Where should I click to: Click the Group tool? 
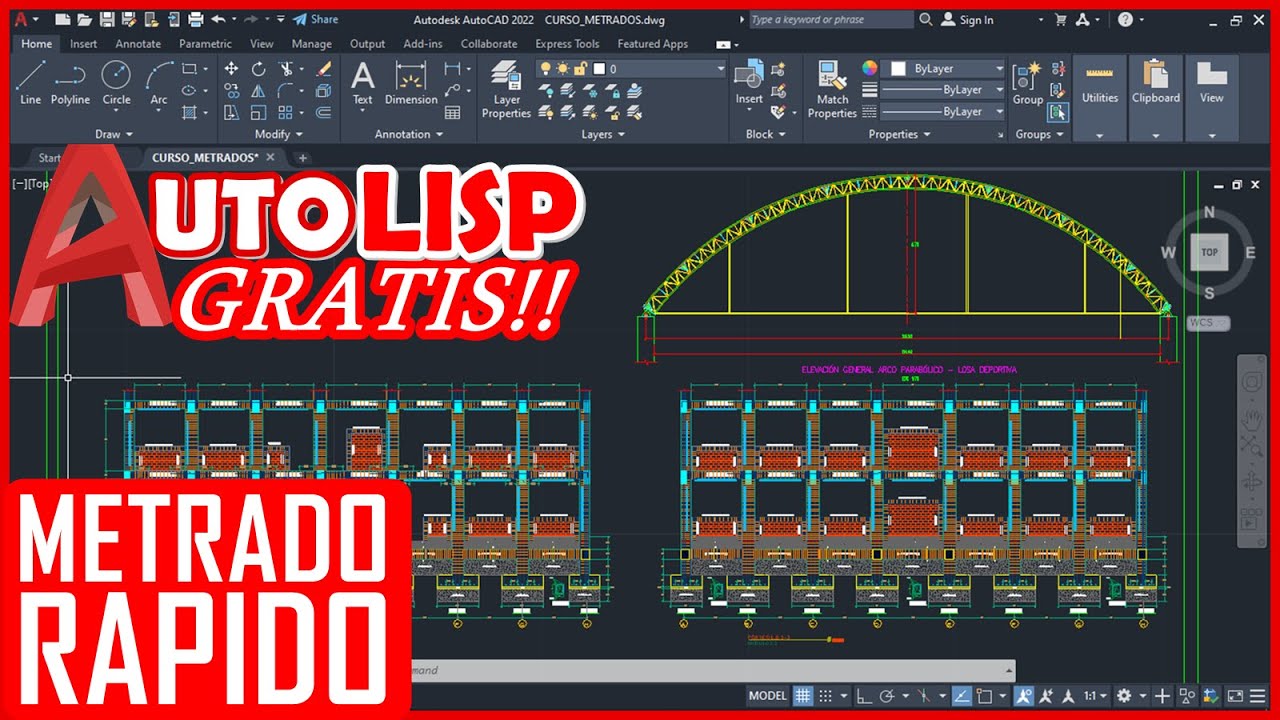point(1027,83)
